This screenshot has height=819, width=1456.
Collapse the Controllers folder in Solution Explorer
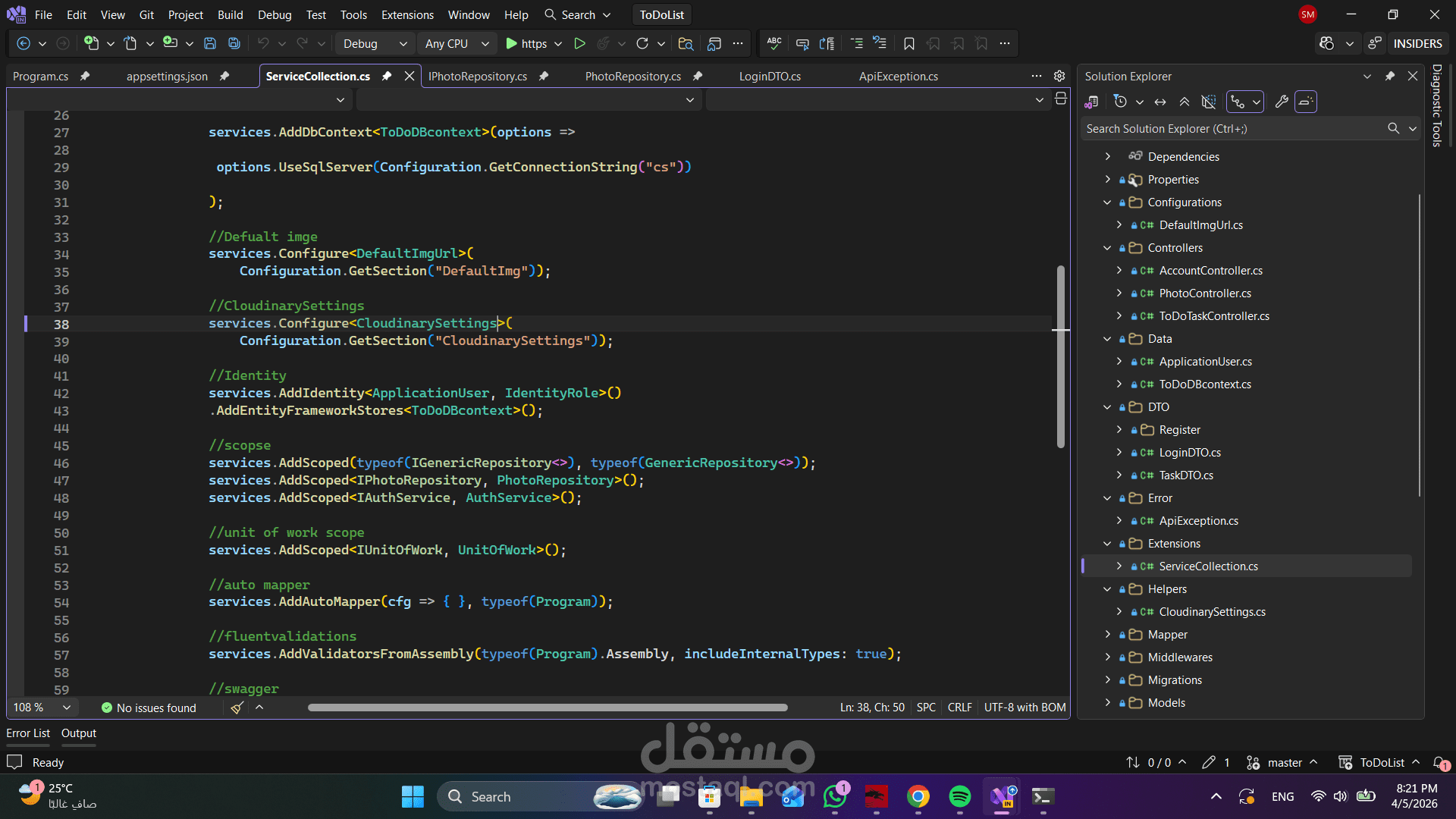point(1107,248)
